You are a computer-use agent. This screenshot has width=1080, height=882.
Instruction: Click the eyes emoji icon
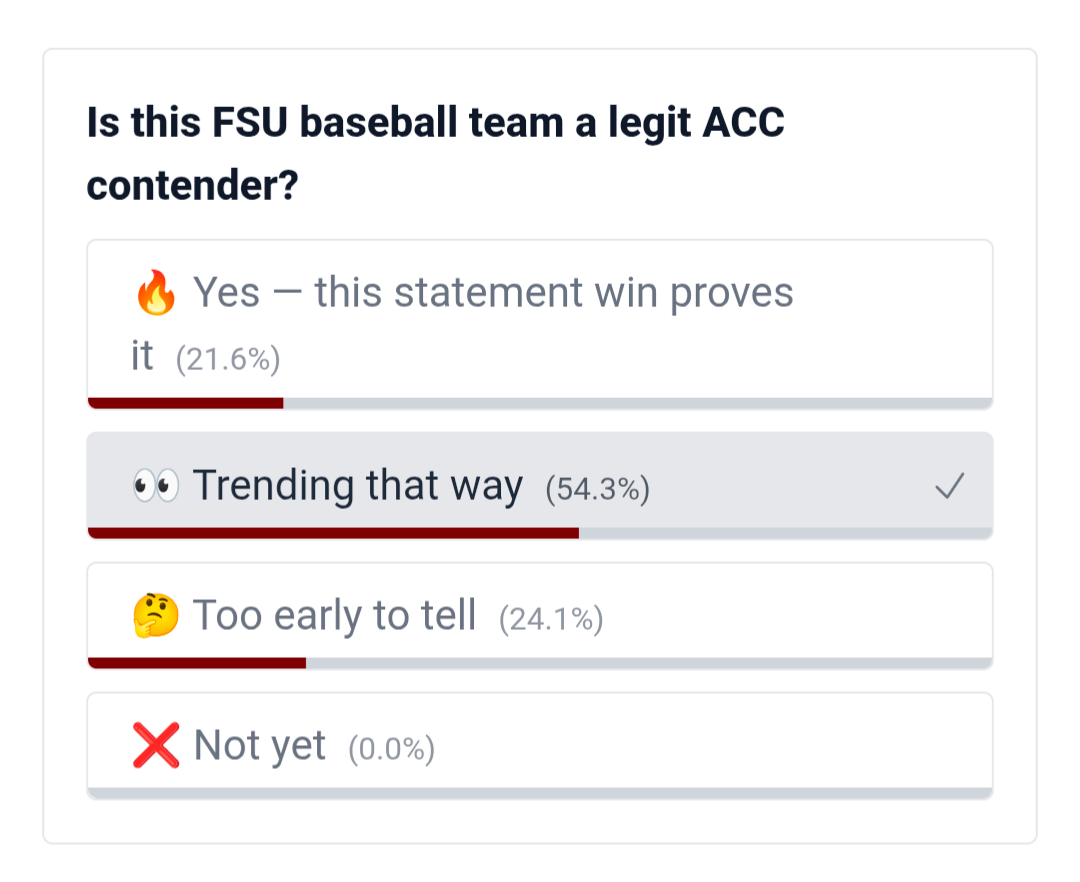[155, 486]
